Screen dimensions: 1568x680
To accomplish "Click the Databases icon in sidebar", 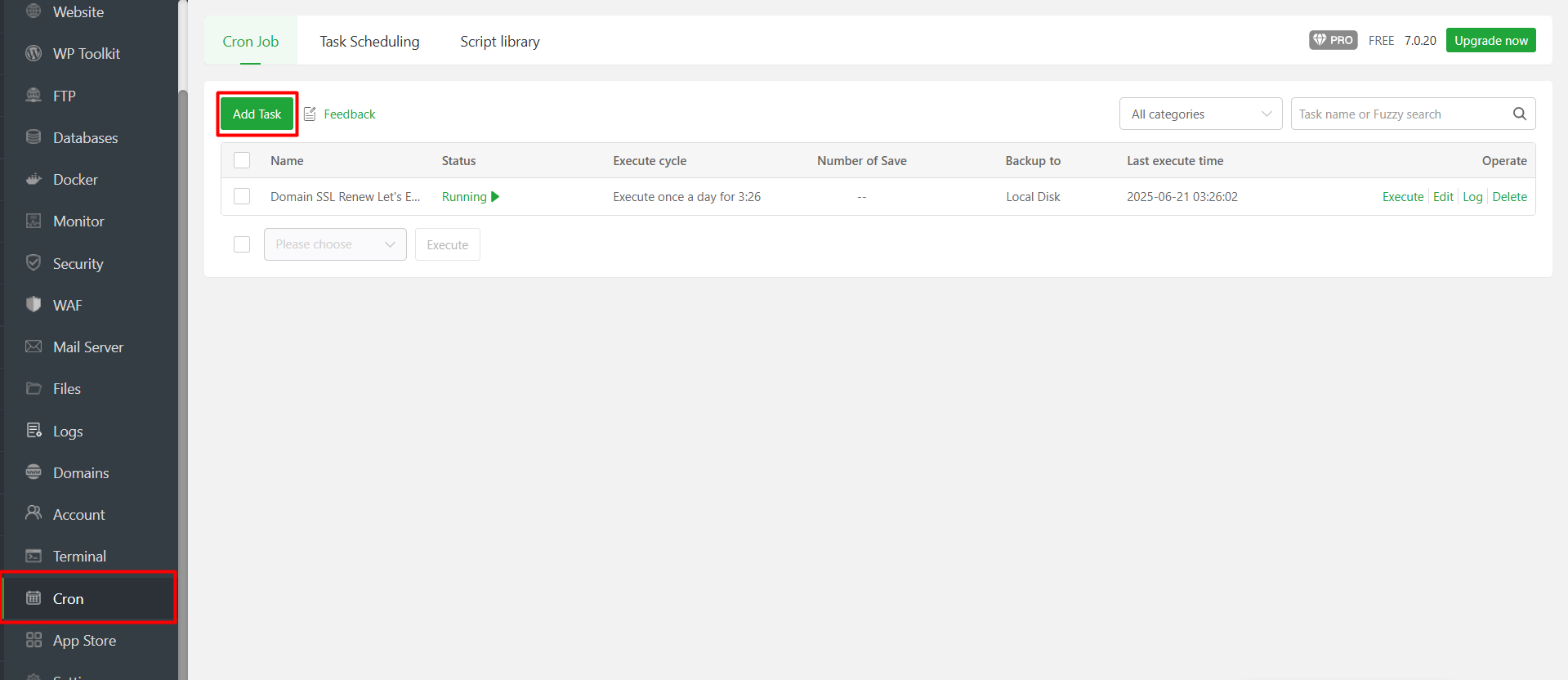I will [34, 137].
